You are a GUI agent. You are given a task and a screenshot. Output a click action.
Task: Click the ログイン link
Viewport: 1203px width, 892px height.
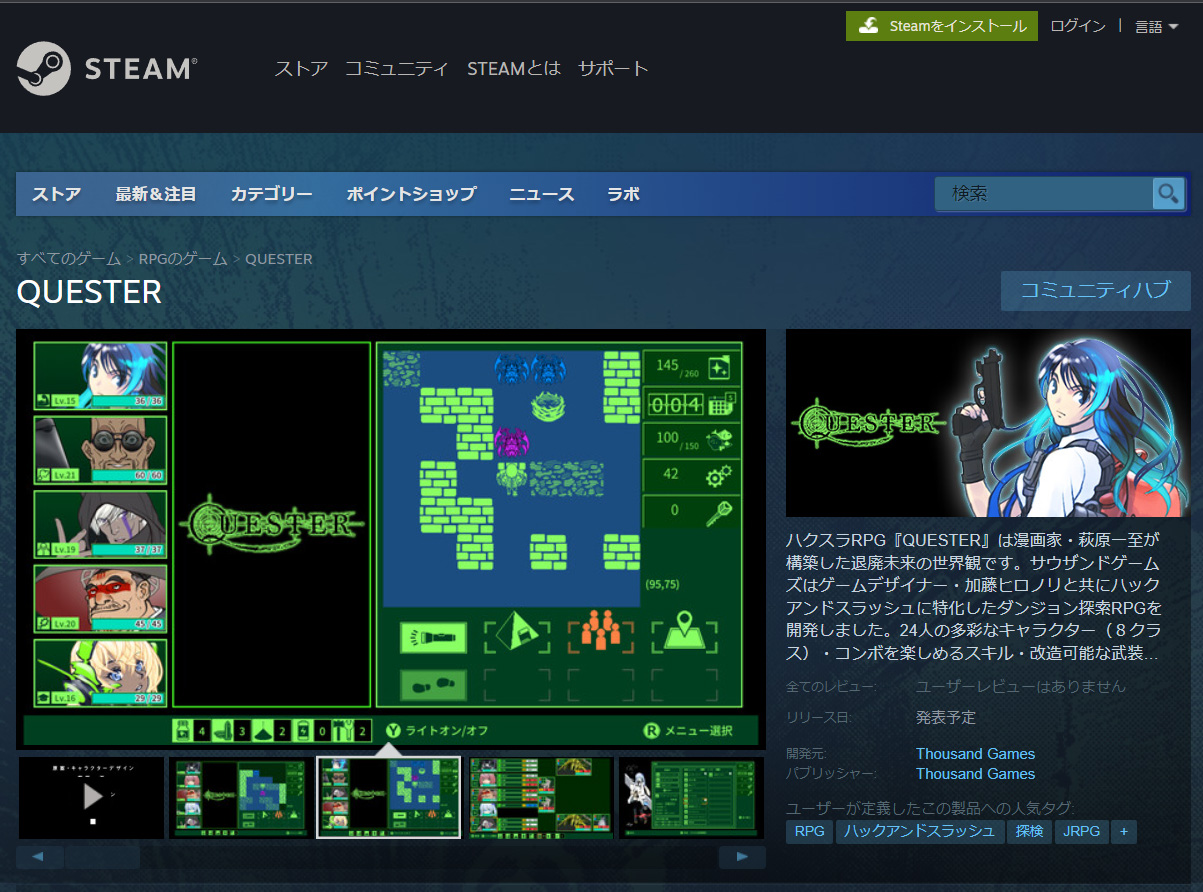(1077, 26)
